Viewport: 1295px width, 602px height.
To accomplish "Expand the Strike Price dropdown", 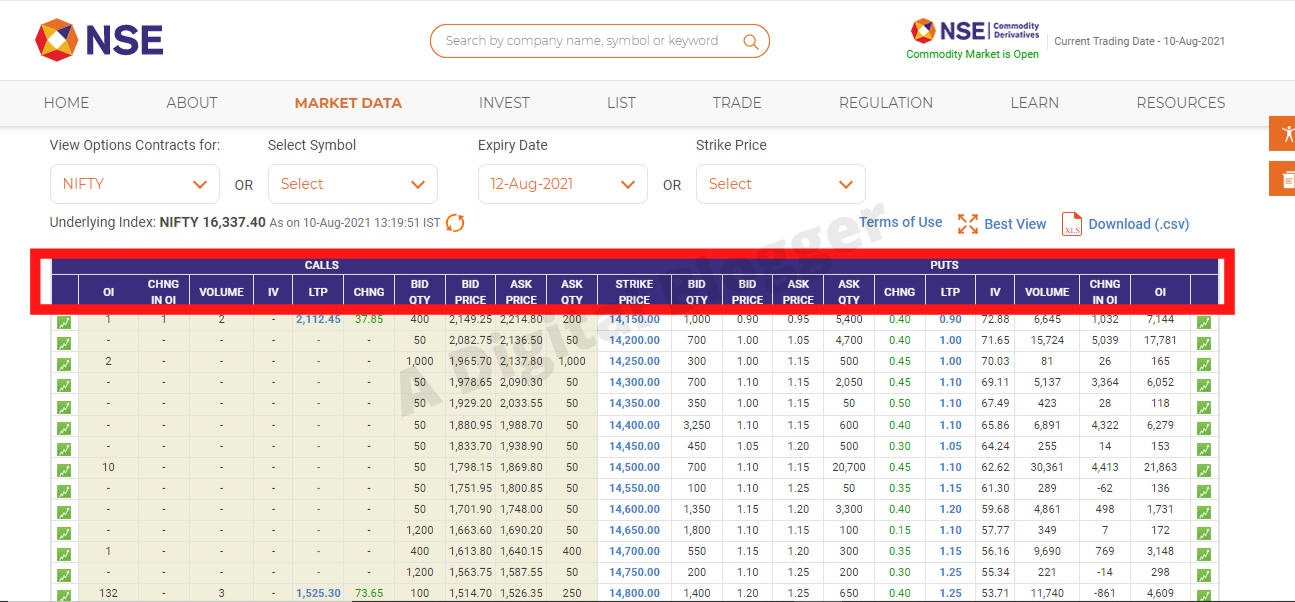I will click(781, 184).
